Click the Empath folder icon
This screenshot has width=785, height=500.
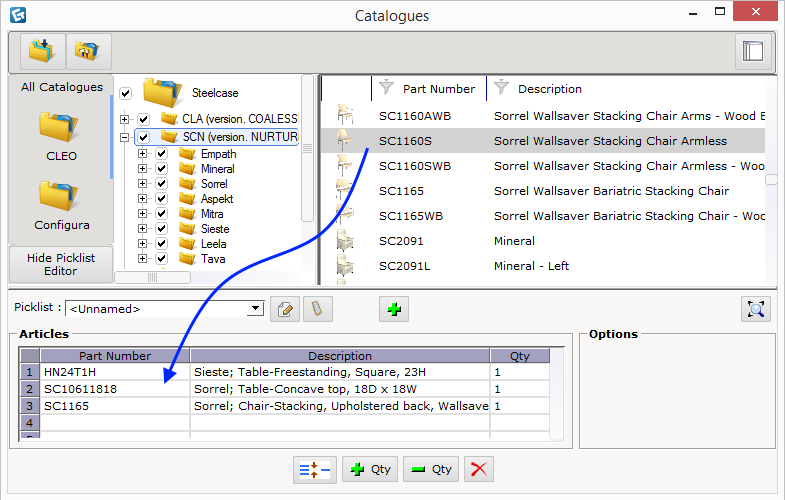tap(187, 154)
